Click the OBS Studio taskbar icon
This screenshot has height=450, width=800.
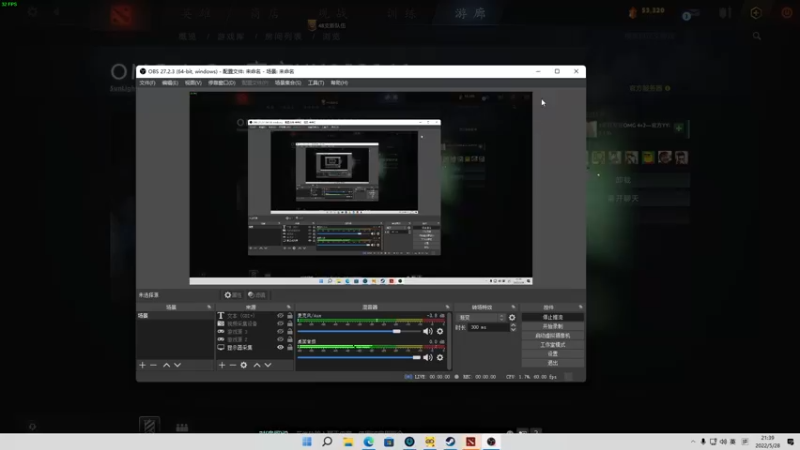coord(491,441)
